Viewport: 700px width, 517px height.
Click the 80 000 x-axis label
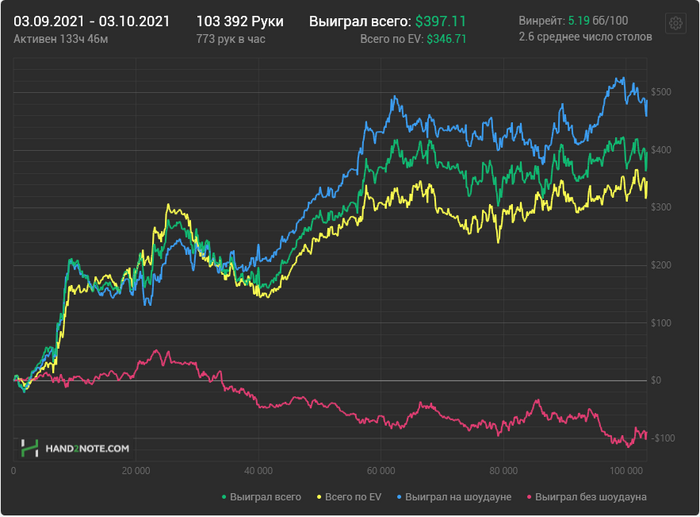coord(503,471)
